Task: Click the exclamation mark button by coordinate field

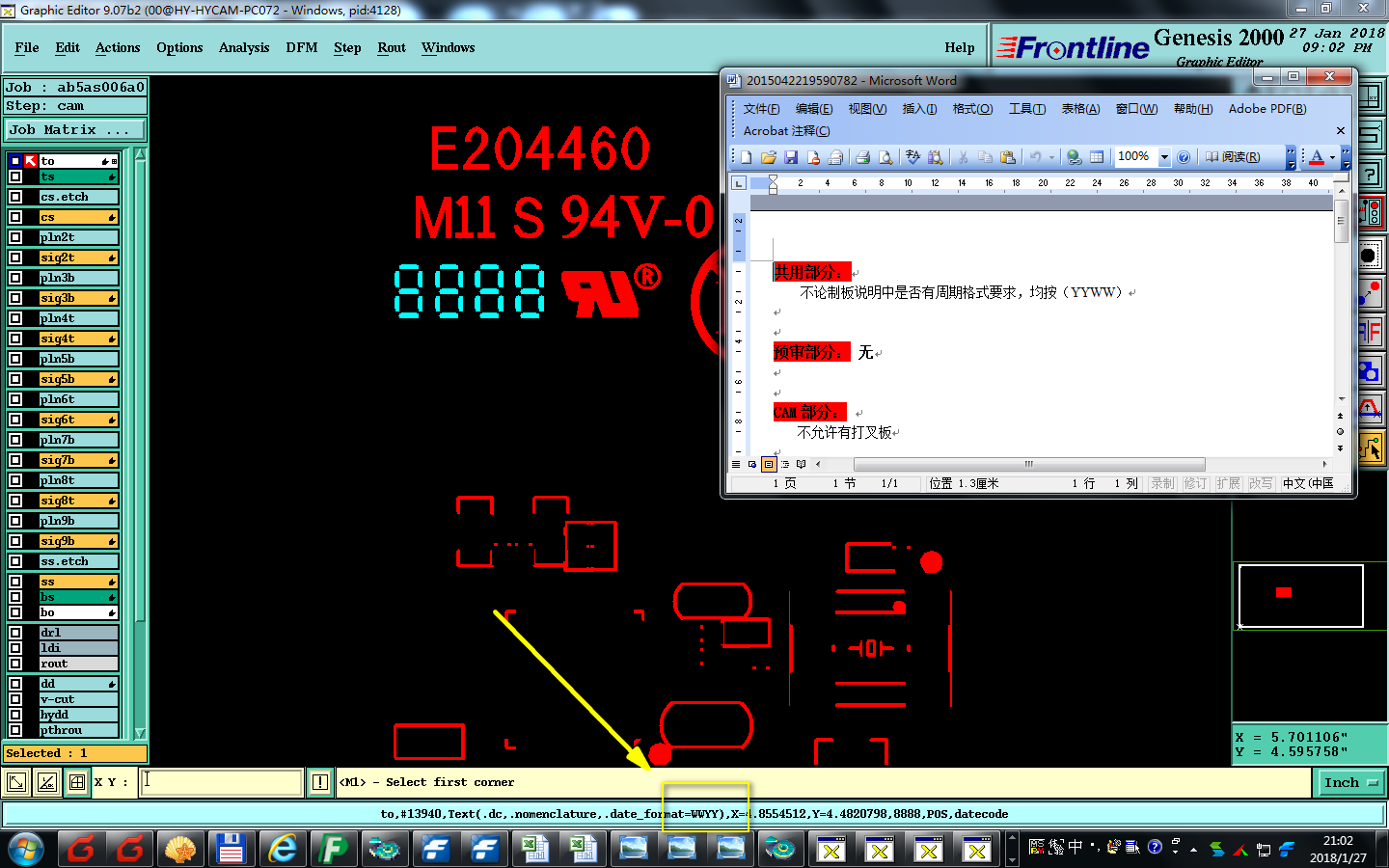Action: point(320,782)
